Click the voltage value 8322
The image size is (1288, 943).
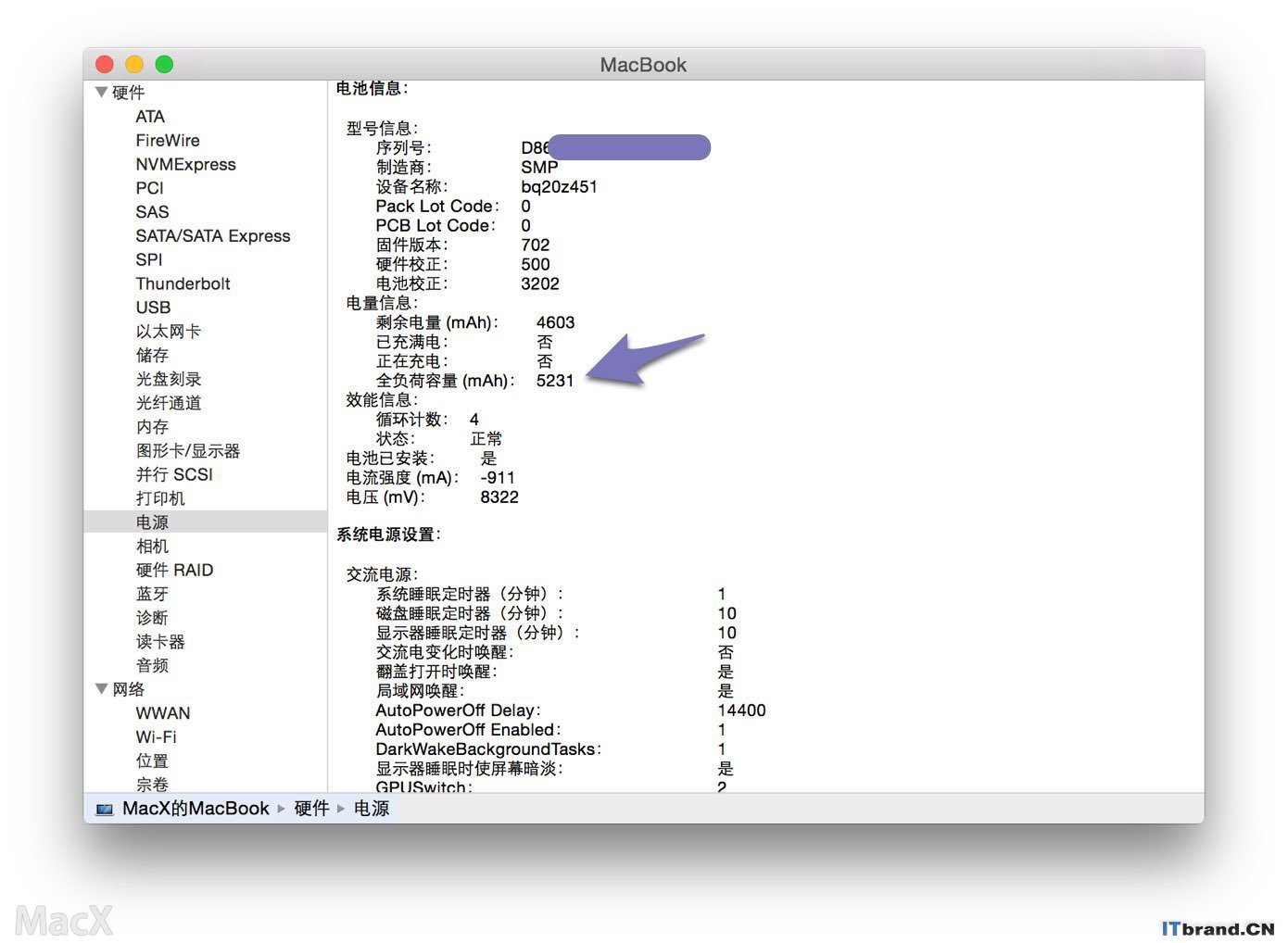pyautogui.click(x=499, y=497)
